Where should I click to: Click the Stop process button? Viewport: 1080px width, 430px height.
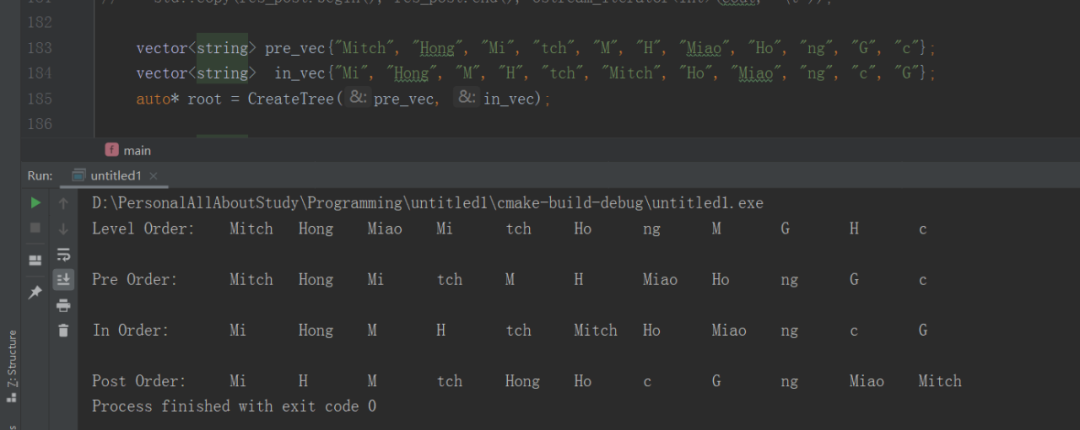click(36, 228)
